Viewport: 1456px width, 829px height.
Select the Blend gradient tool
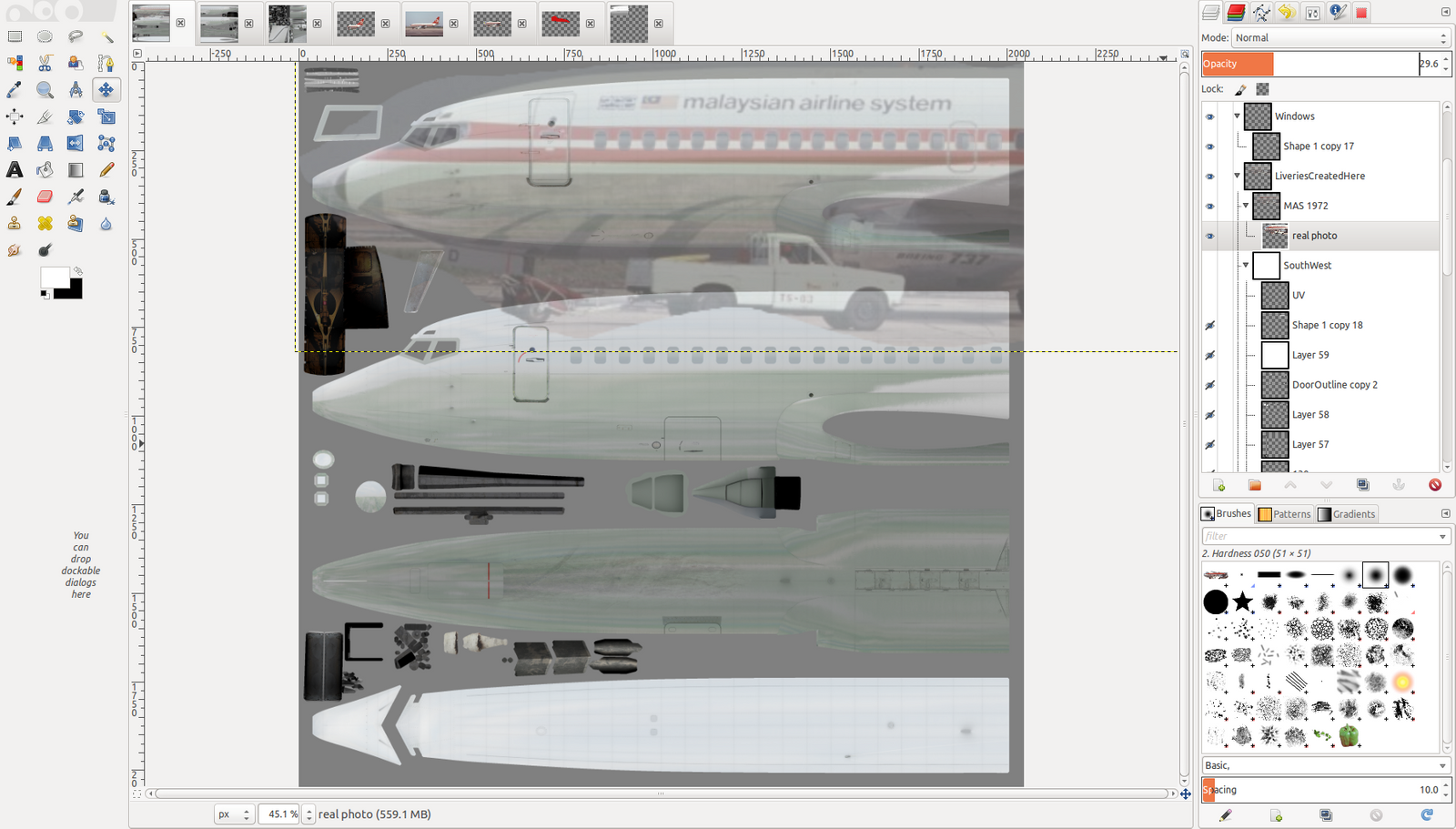pos(76,169)
